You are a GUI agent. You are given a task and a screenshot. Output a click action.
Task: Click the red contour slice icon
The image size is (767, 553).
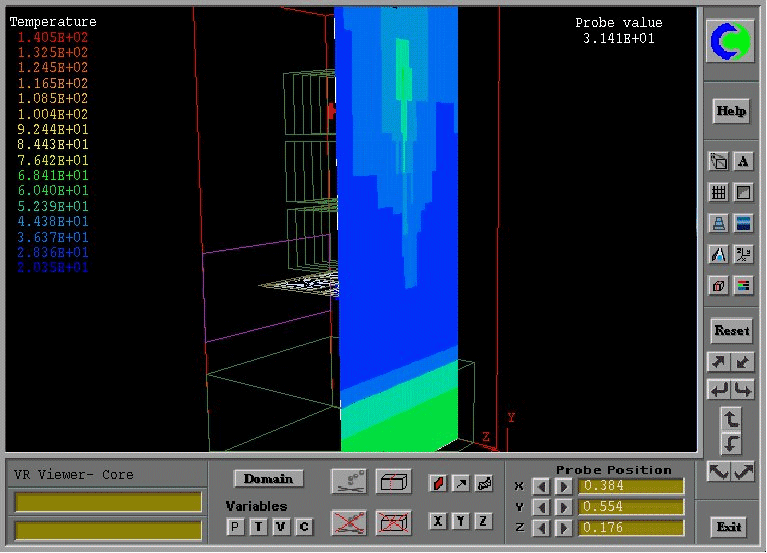[x=438, y=484]
